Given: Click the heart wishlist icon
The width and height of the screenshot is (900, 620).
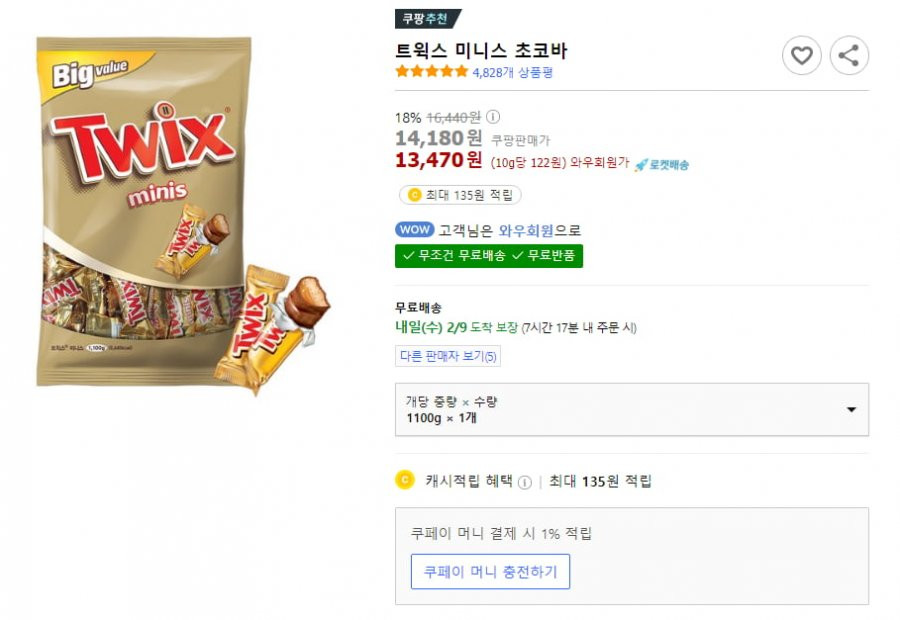Looking at the screenshot, I should (x=801, y=56).
